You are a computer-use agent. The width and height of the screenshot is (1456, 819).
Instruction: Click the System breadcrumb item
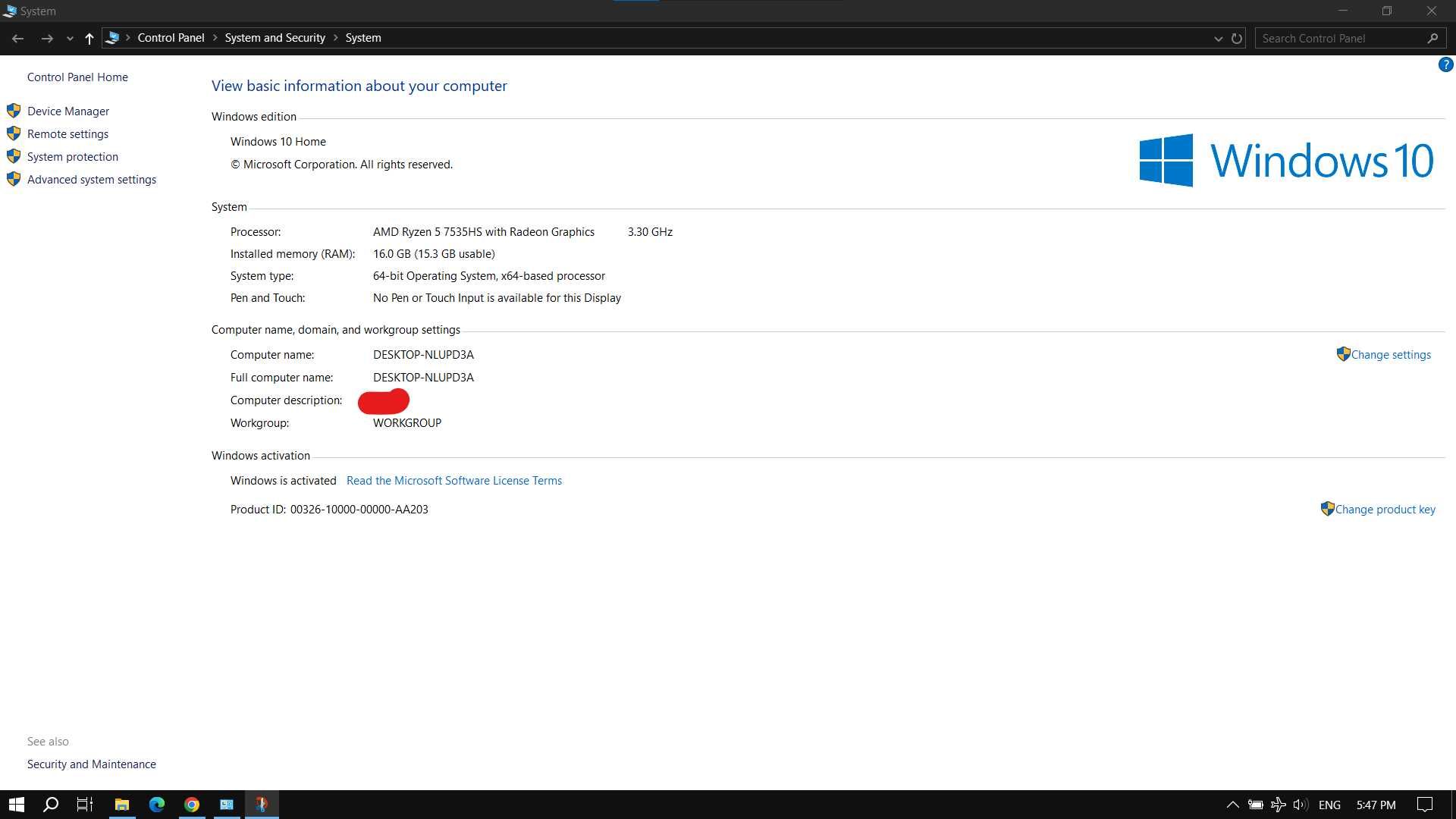pos(363,38)
